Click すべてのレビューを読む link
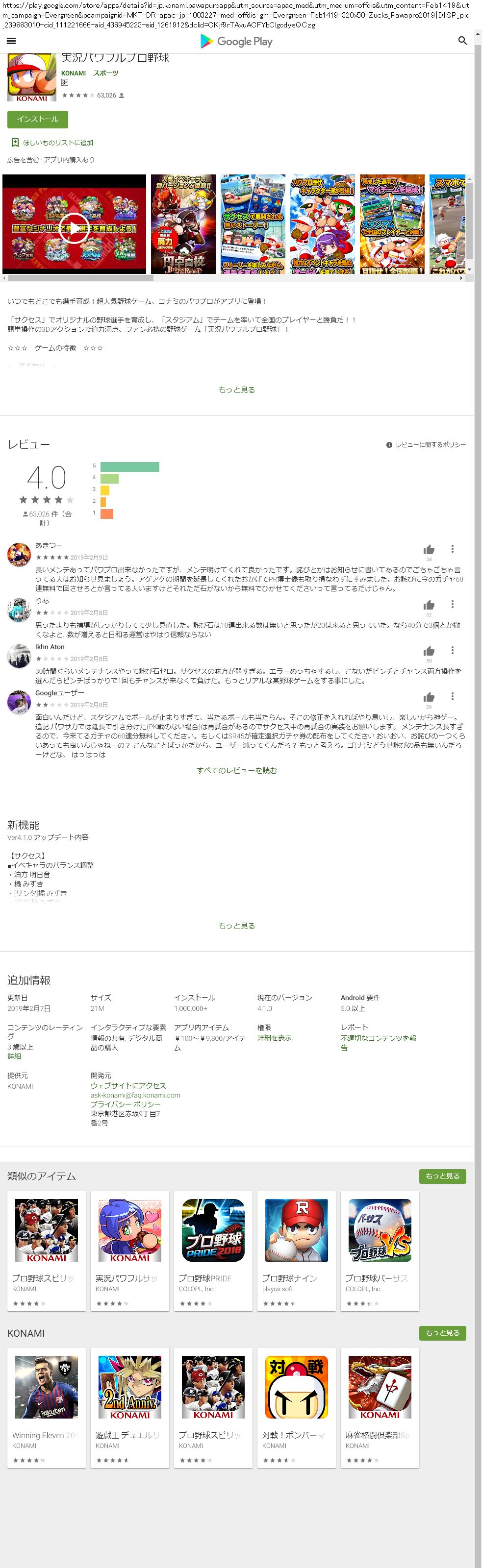The image size is (482, 1568). [x=236, y=771]
